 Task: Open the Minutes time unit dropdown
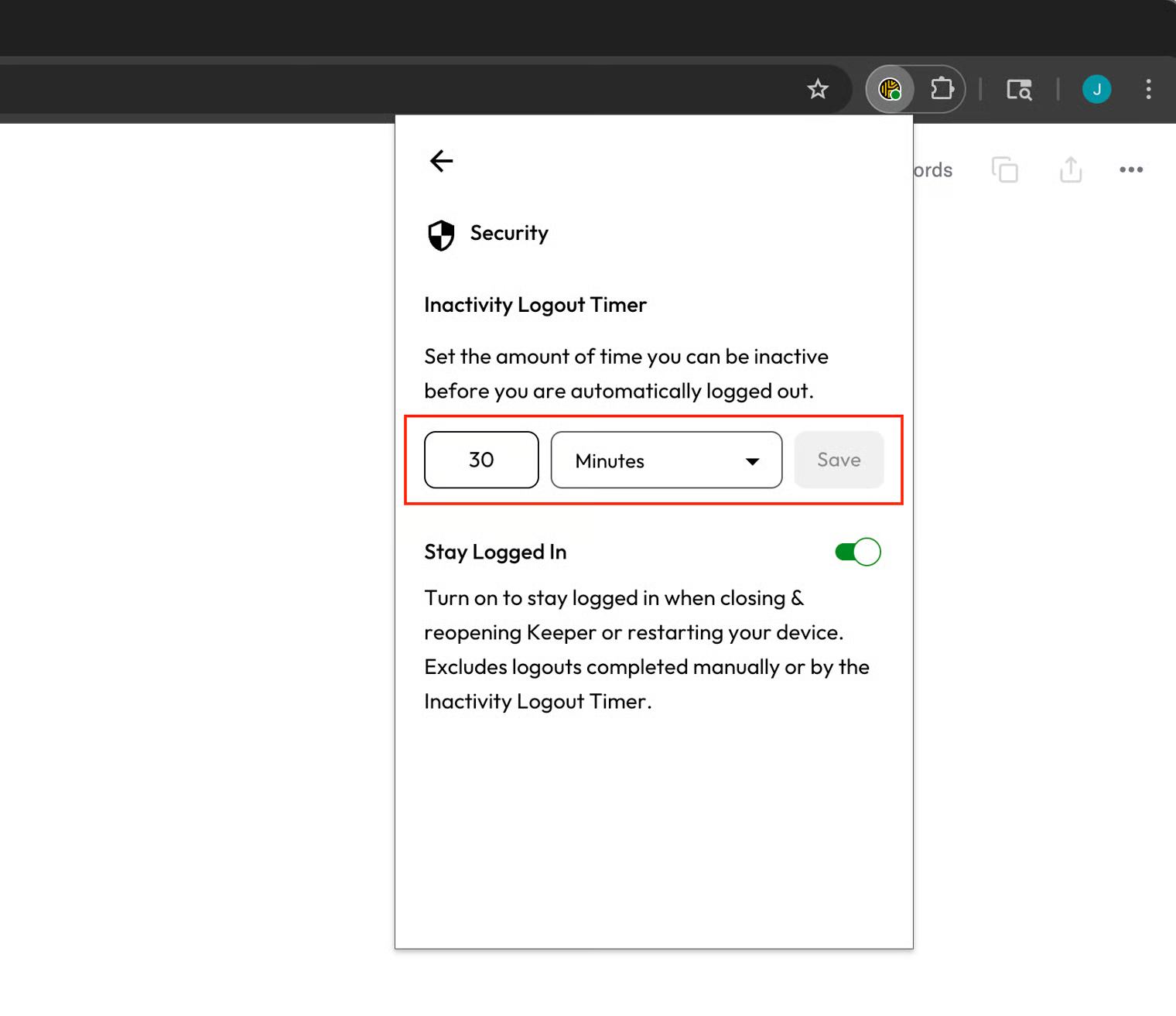coord(665,460)
